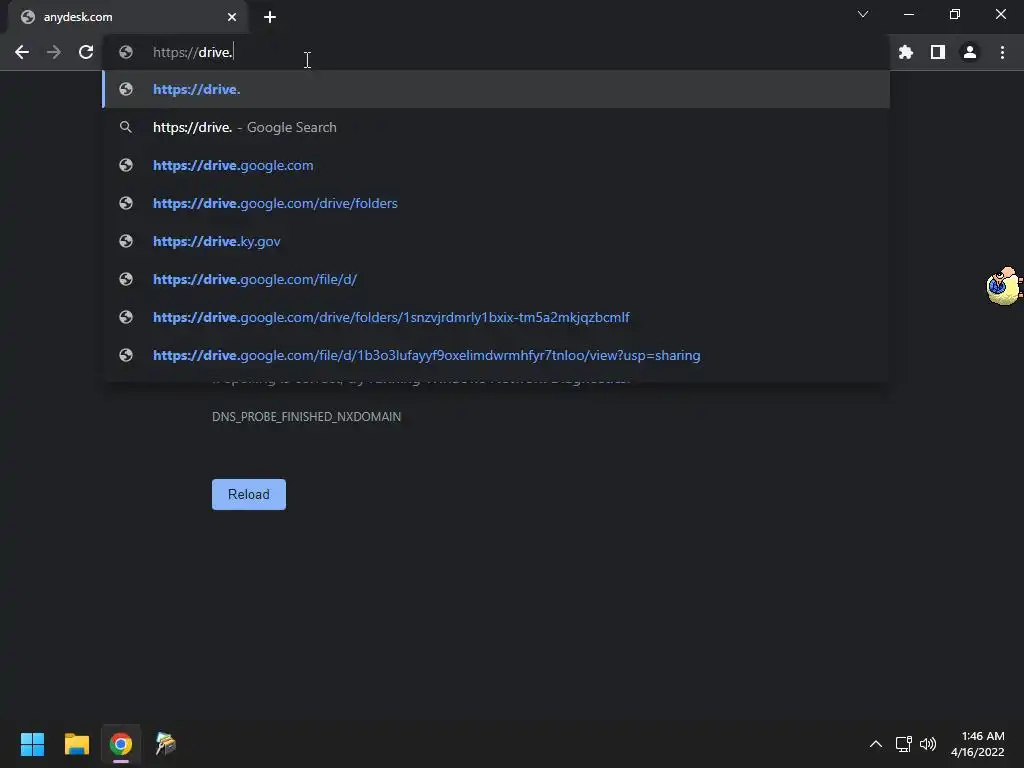This screenshot has height=768, width=1024.
Task: Pick the https://drive.google.com suggestion
Action: [x=496, y=165]
